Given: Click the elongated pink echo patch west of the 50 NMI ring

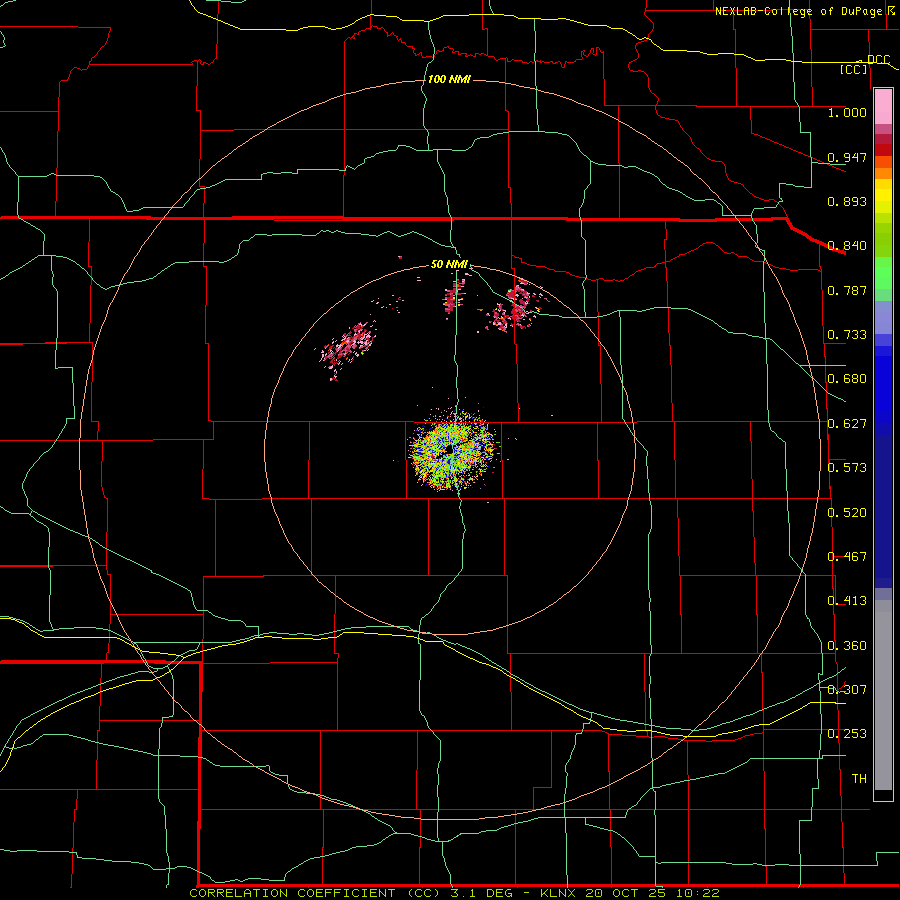Looking at the screenshot, I should (347, 348).
